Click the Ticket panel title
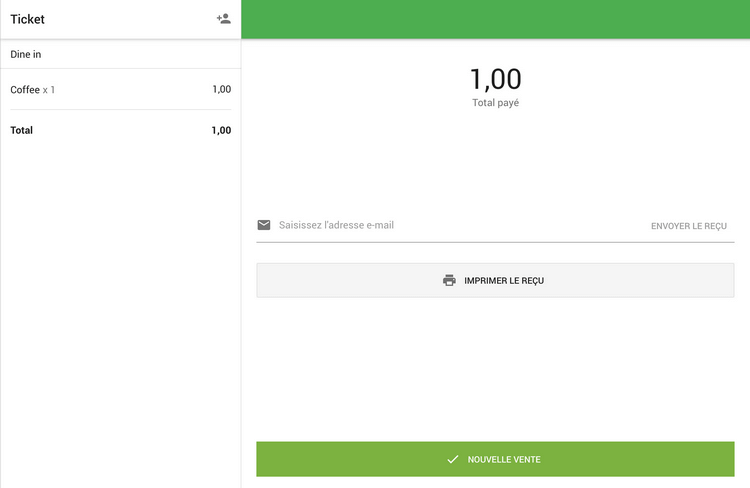 (x=28, y=19)
